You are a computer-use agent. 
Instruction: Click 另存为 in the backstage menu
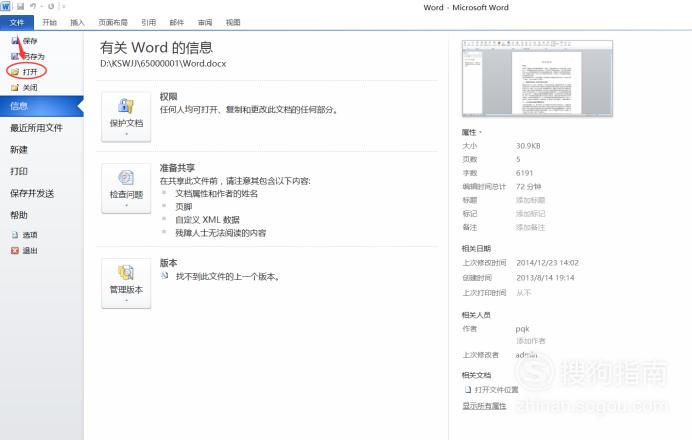pyautogui.click(x=28, y=56)
